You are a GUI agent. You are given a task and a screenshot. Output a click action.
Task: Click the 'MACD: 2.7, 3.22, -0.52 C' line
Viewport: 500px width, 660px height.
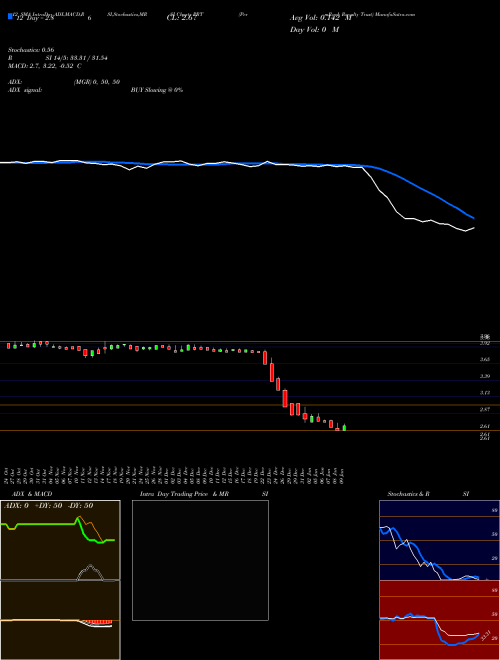pos(45,66)
